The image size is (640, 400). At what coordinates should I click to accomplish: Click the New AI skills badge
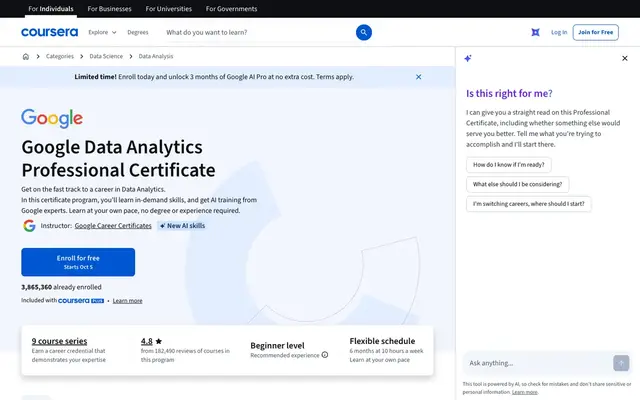click(x=182, y=226)
